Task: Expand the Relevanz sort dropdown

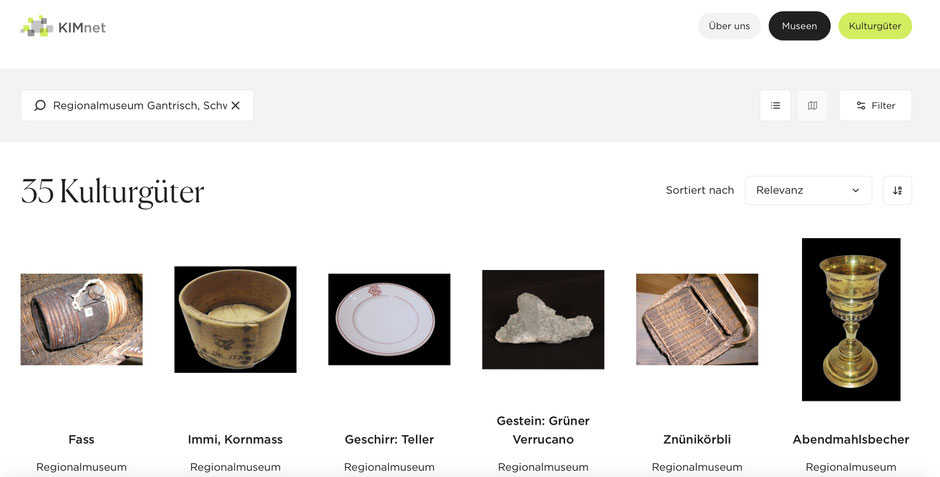Action: click(808, 191)
